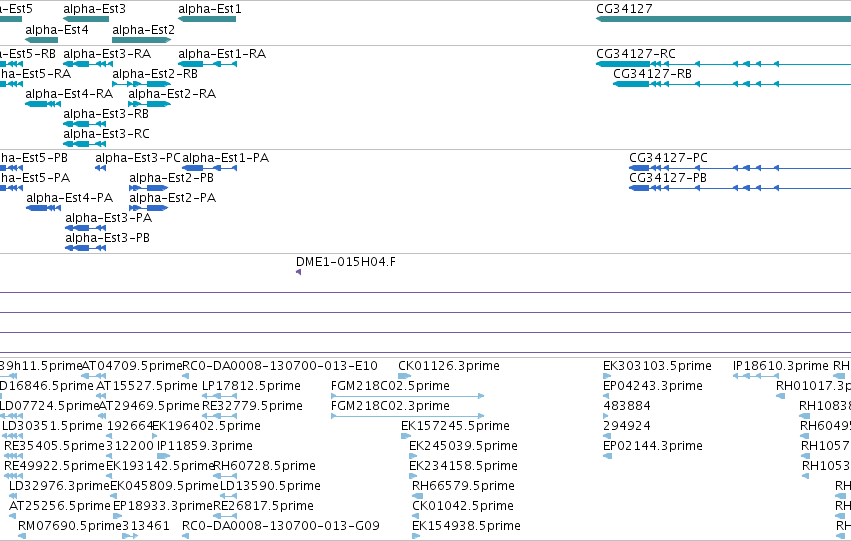Viewport: 851px width, 541px height.
Task: Select EST EK154938.5prime
Action: [x=467, y=526]
